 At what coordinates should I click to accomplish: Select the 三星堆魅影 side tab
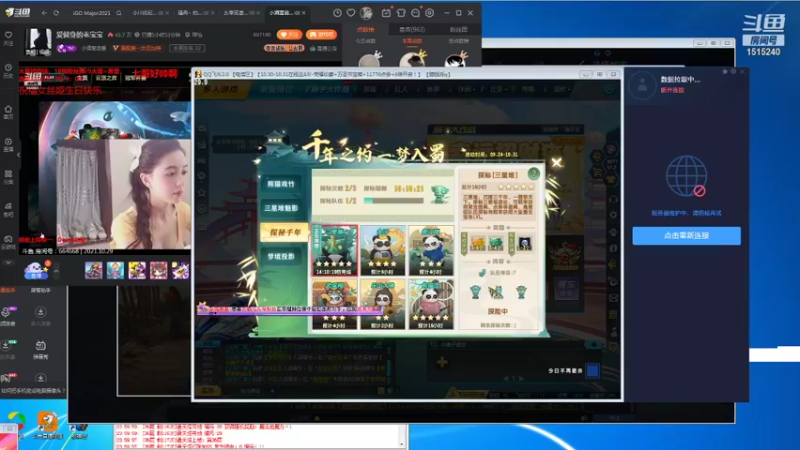tap(281, 208)
